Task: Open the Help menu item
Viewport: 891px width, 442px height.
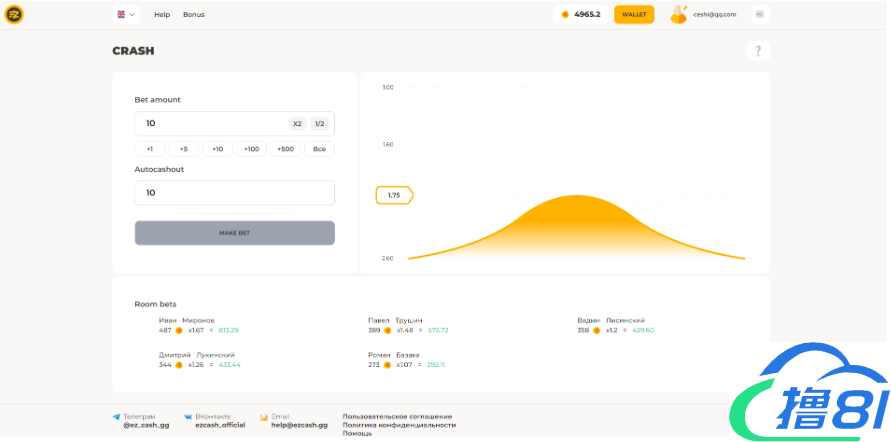Action: coord(162,14)
